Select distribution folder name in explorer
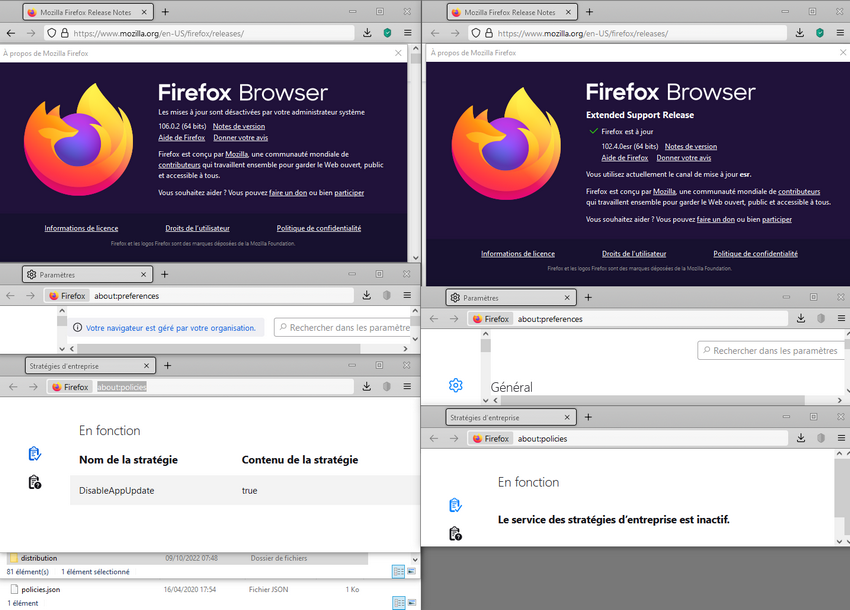Screen dimensions: 850x610 [x=38, y=558]
